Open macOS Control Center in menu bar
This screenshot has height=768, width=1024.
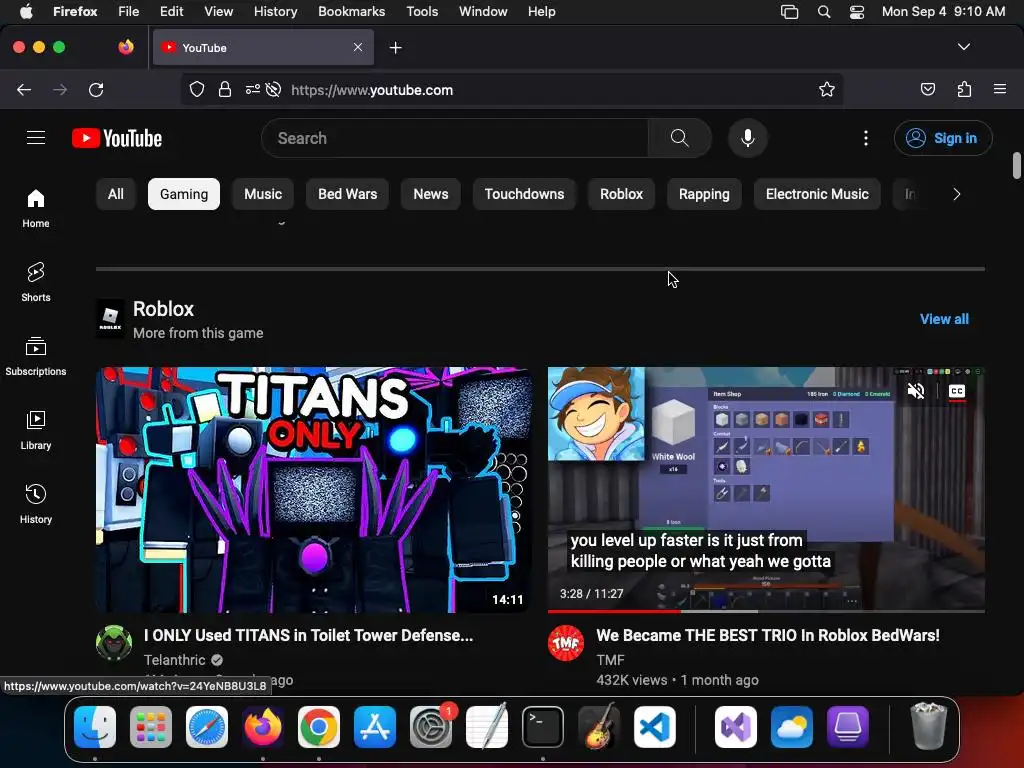click(857, 12)
